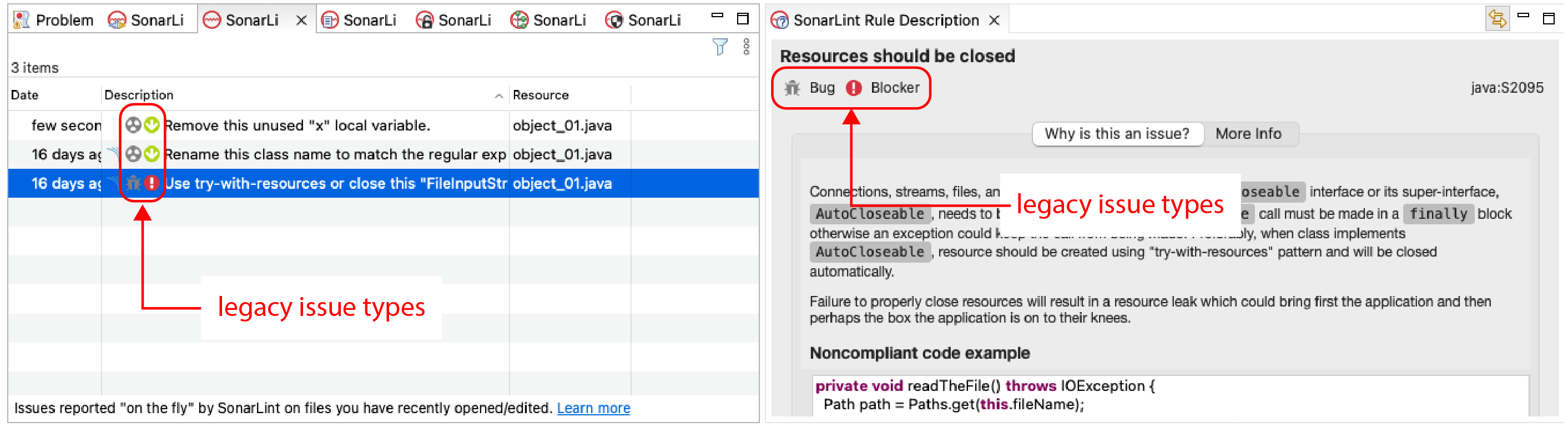Click the Bug icon in rule header
This screenshot has height=427, width=1568.
(791, 88)
